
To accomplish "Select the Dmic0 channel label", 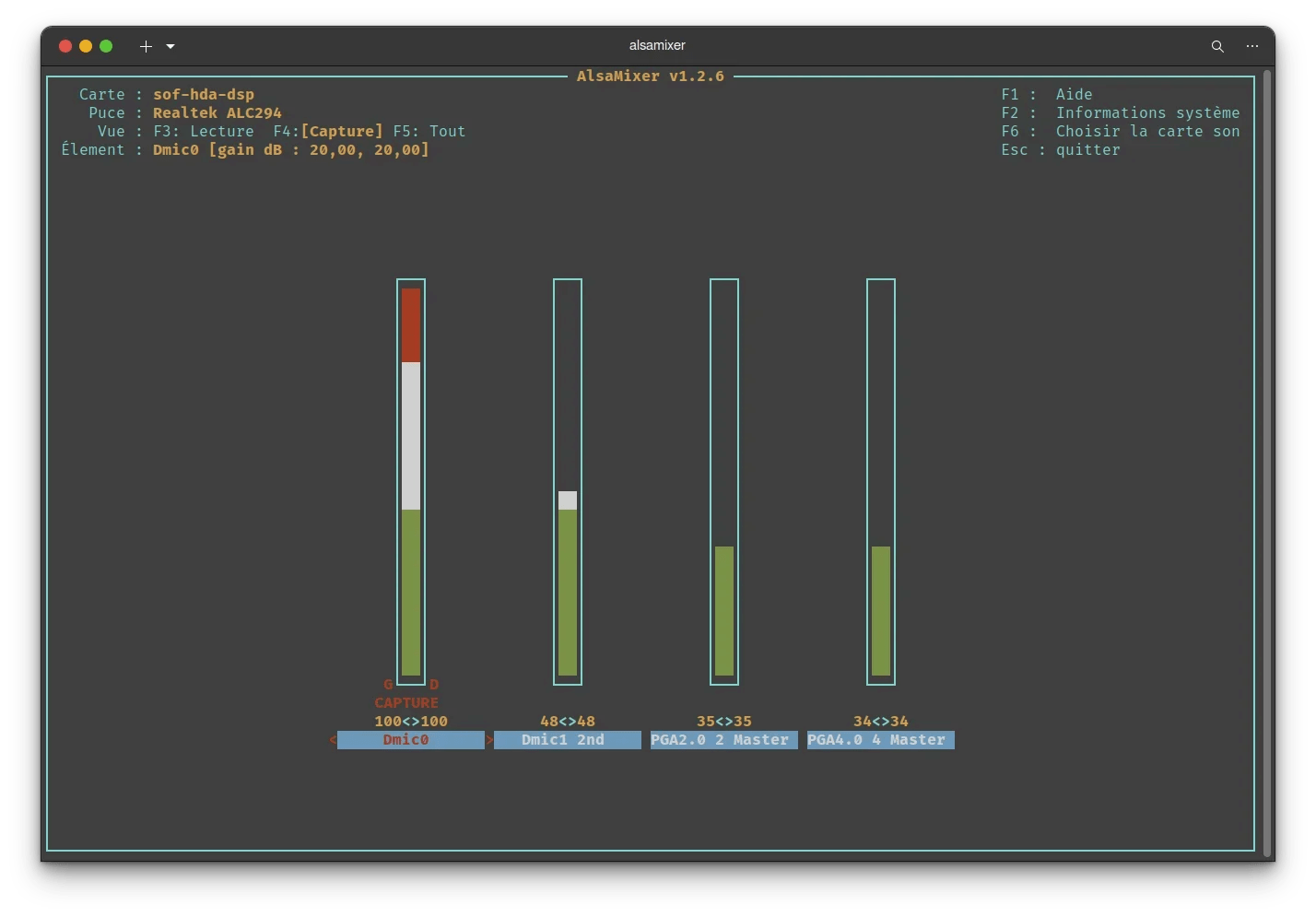I will [411, 740].
